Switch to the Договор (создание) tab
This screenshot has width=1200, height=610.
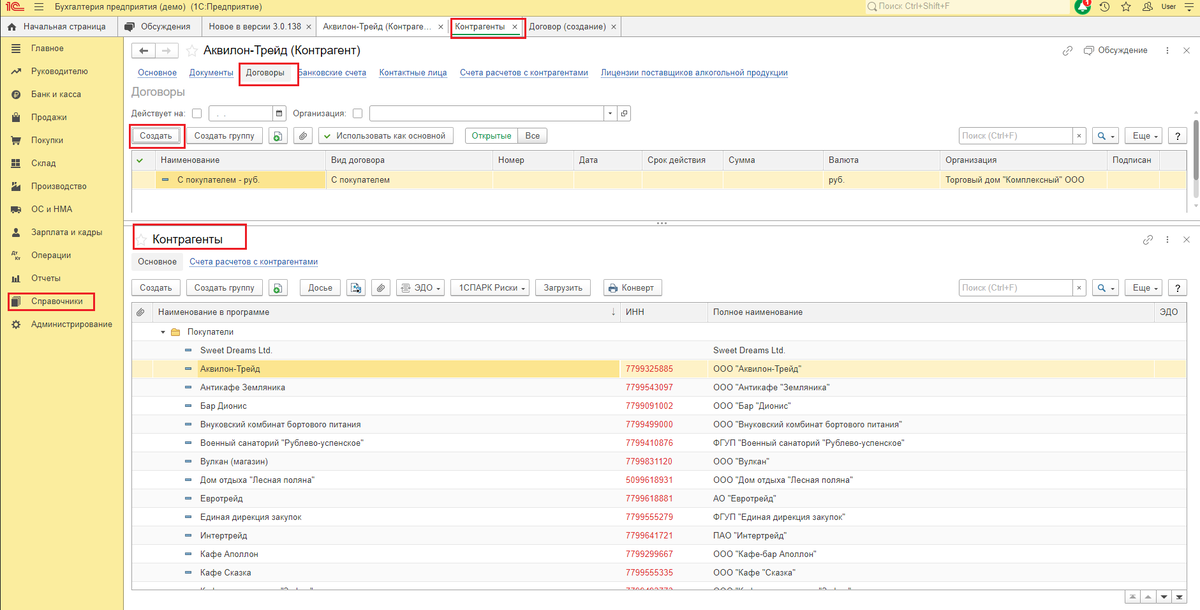572,26
